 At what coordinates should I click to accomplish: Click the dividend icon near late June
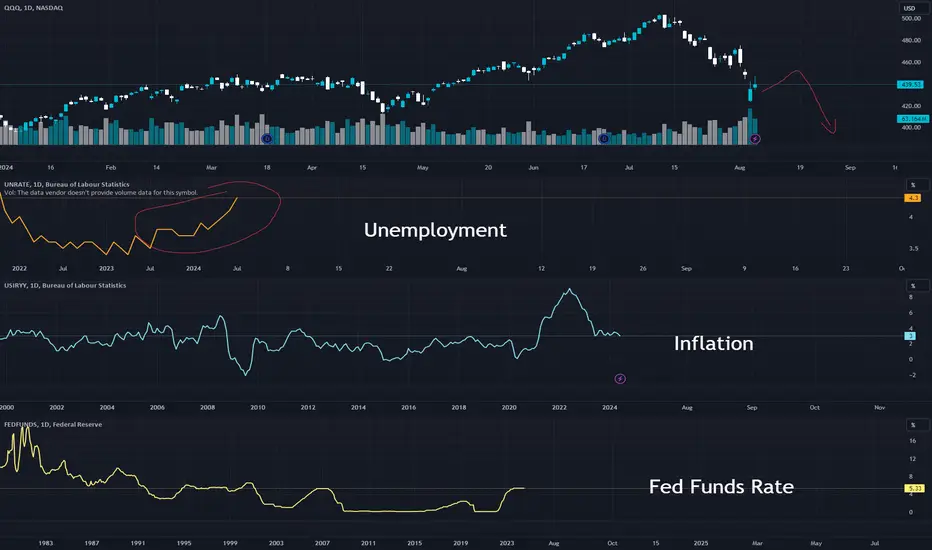pyautogui.click(x=603, y=139)
